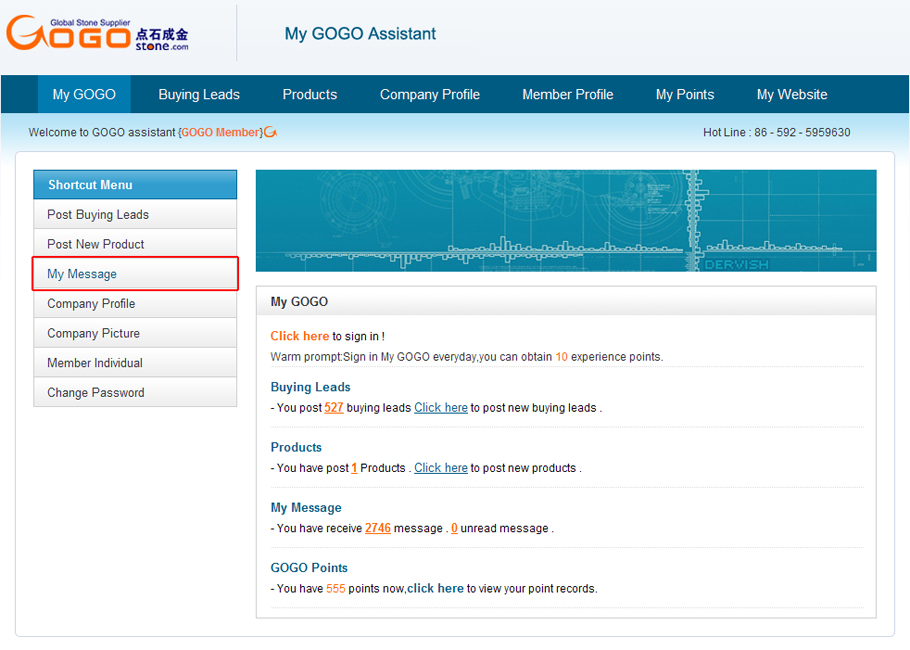910x650 pixels.
Task: Select Company Profile in top navigation
Action: (x=430, y=95)
